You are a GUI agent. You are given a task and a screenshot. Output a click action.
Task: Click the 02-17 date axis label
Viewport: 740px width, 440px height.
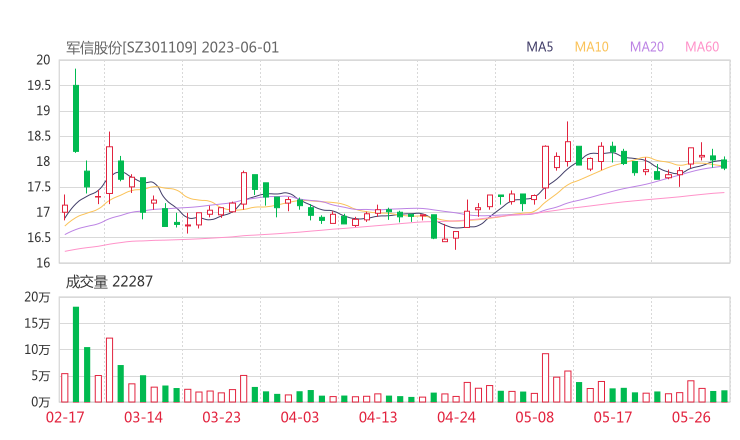[65, 417]
